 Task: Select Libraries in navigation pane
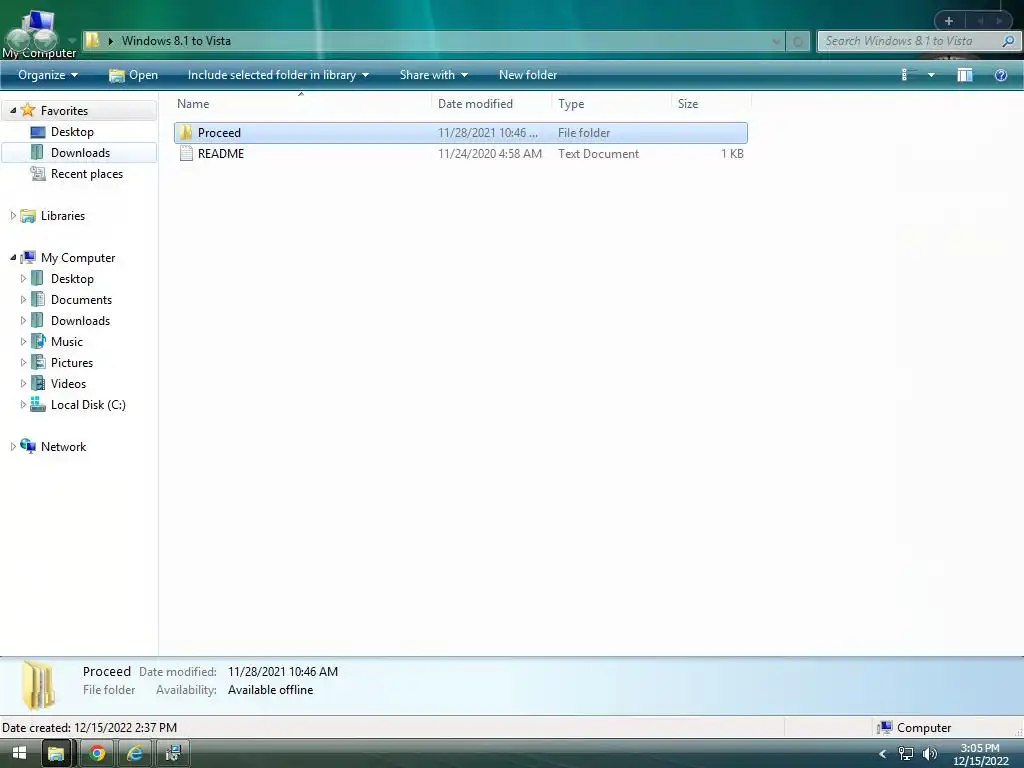63,216
